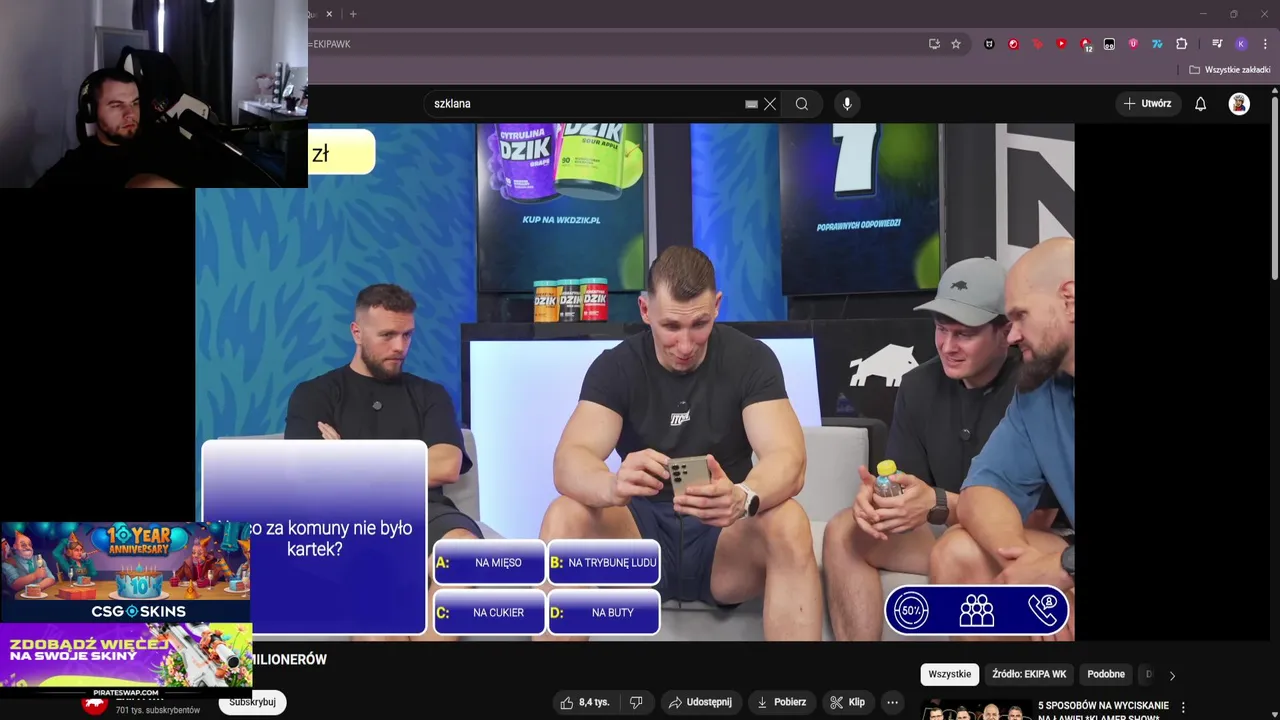
Task: Open Chrome media control music-note icon
Action: click(x=1217, y=44)
